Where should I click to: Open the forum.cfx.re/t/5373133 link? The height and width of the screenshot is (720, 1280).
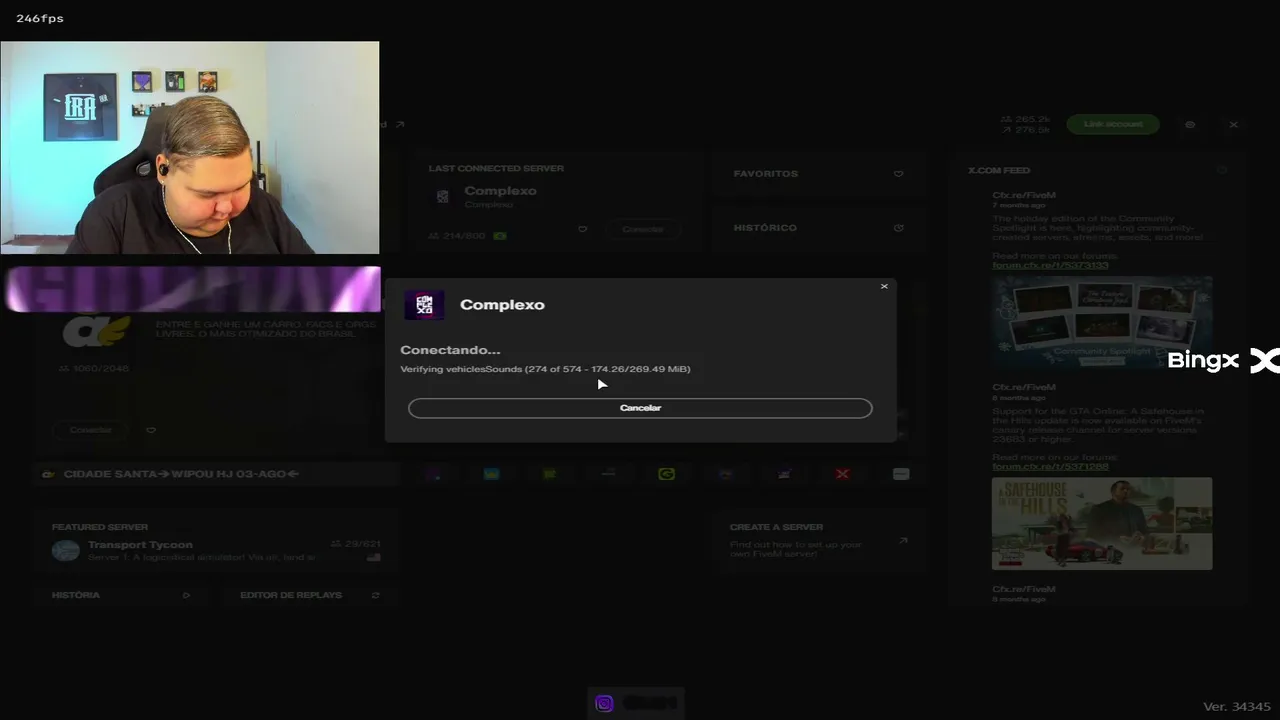pos(1050,266)
